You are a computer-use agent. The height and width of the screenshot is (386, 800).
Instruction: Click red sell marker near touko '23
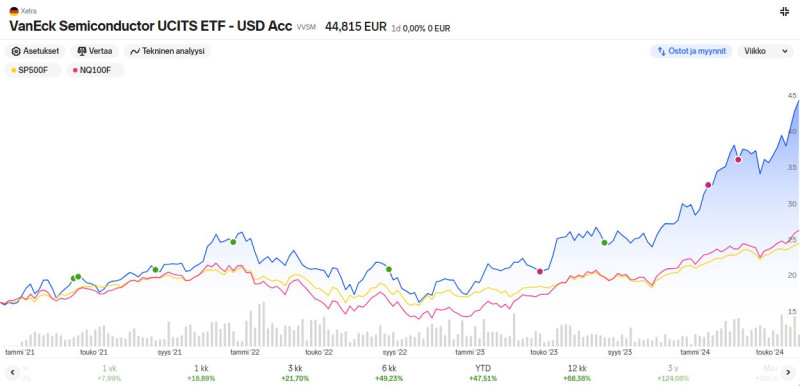pyautogui.click(x=540, y=271)
